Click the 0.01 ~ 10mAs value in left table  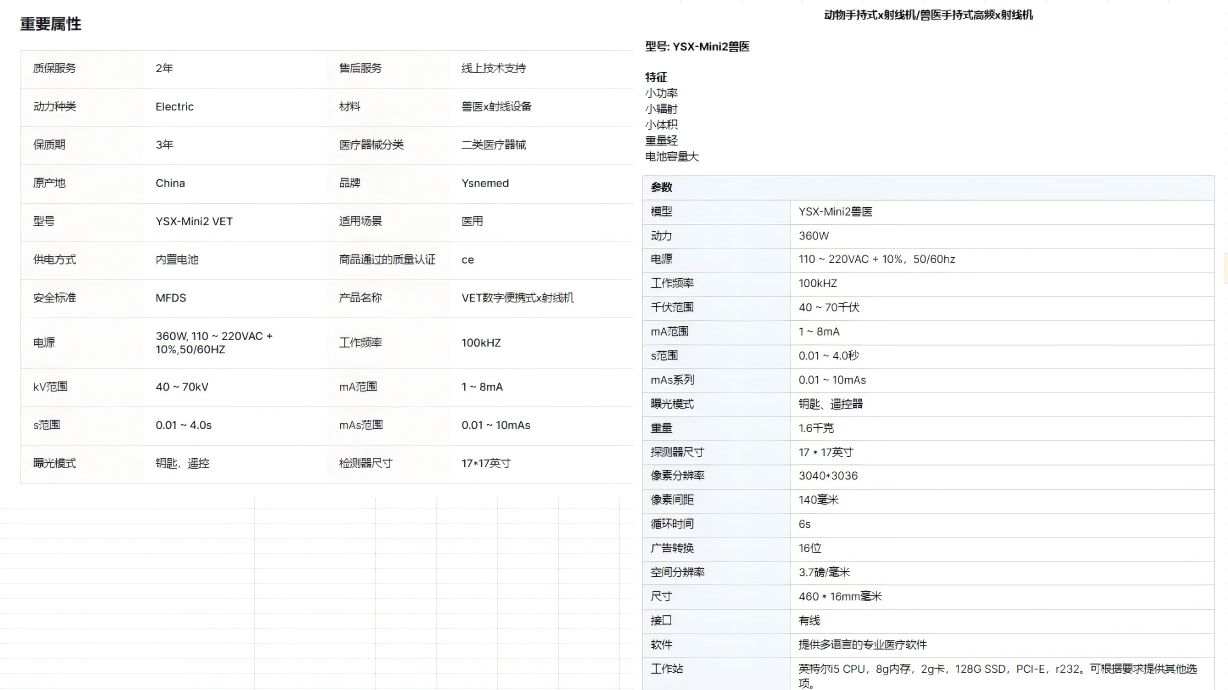click(x=496, y=425)
